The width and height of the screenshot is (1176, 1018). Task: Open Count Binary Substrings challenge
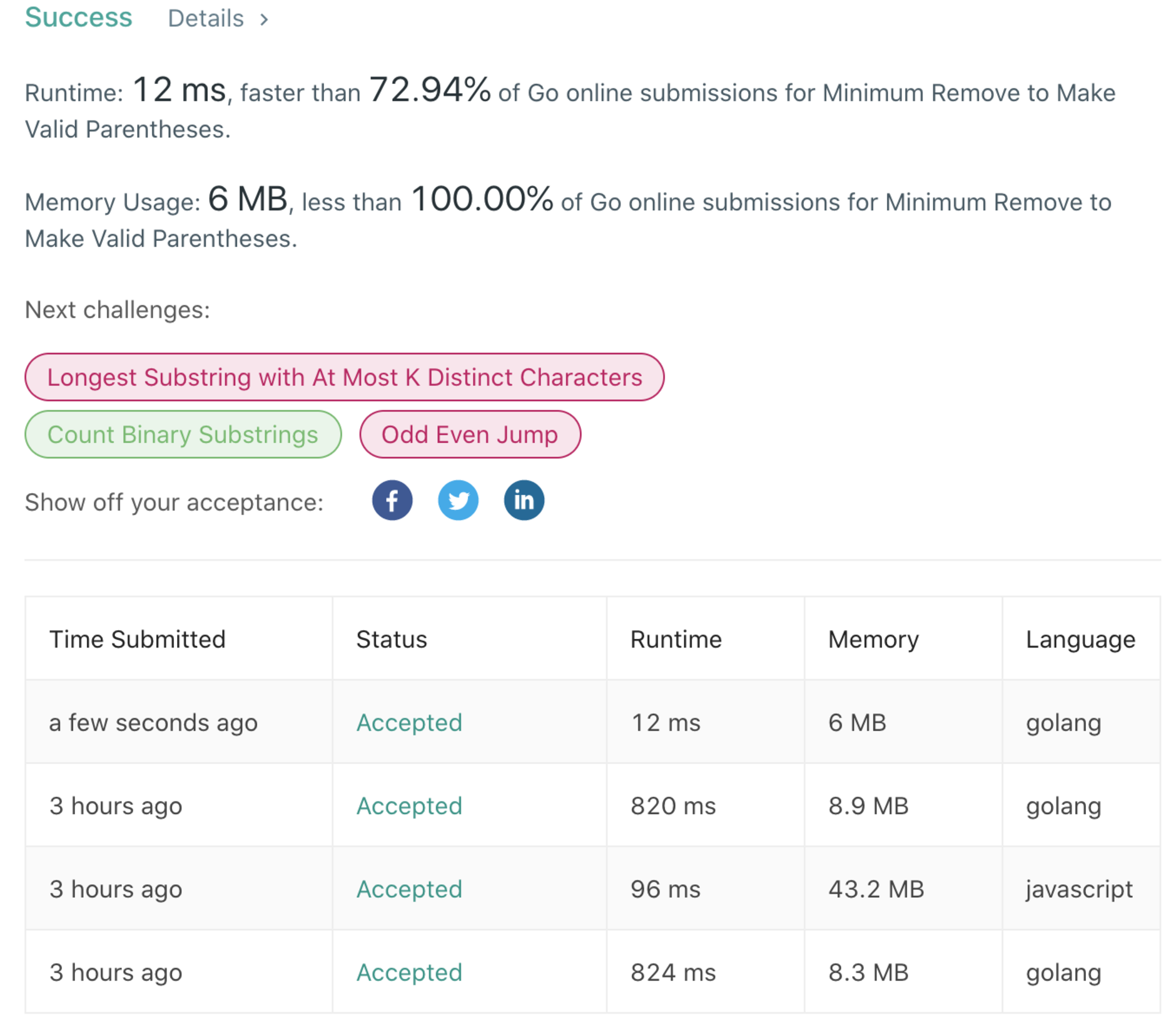[x=183, y=435]
